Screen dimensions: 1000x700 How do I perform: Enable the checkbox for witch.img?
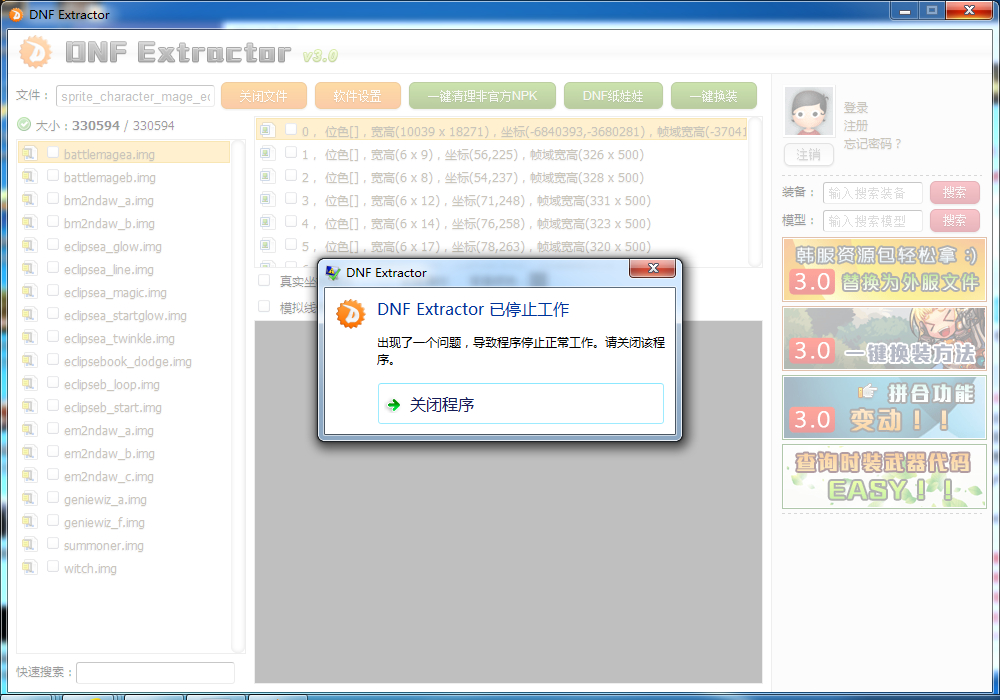pos(53,566)
